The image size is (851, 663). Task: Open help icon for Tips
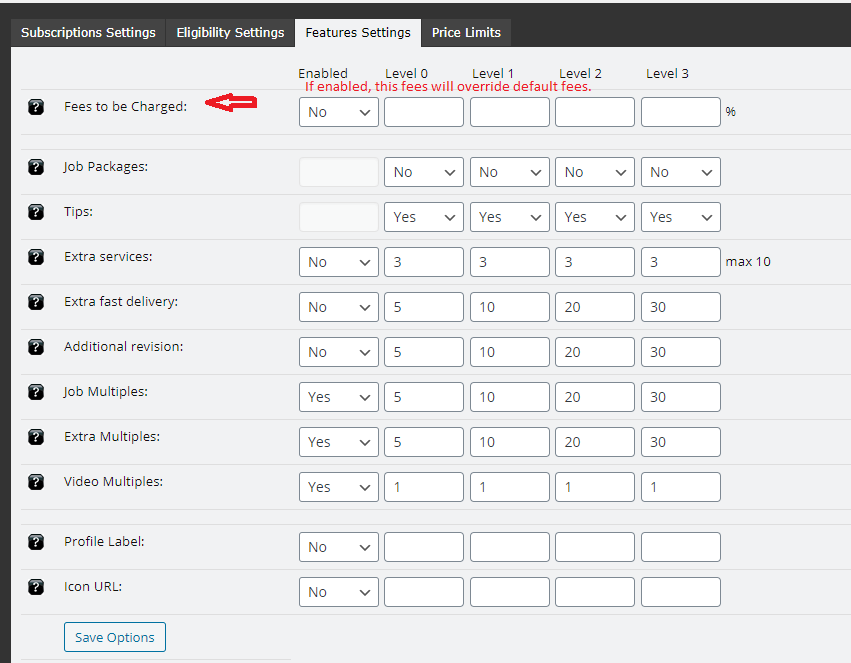tap(36, 212)
